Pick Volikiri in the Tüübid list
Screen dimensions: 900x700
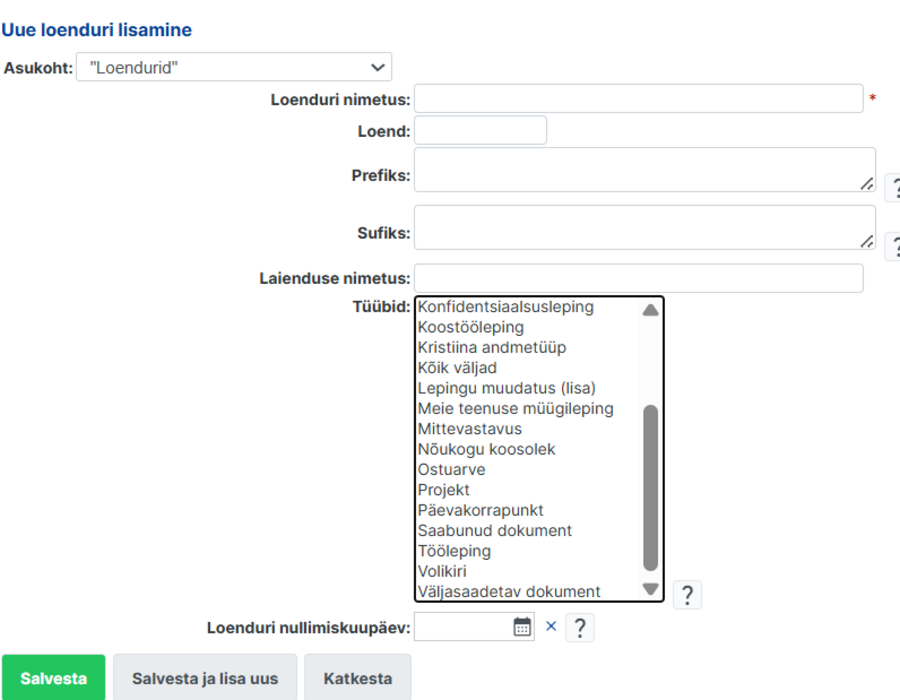pos(442,571)
